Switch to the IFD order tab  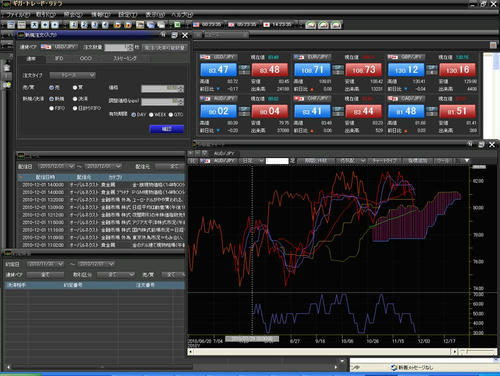click(59, 58)
